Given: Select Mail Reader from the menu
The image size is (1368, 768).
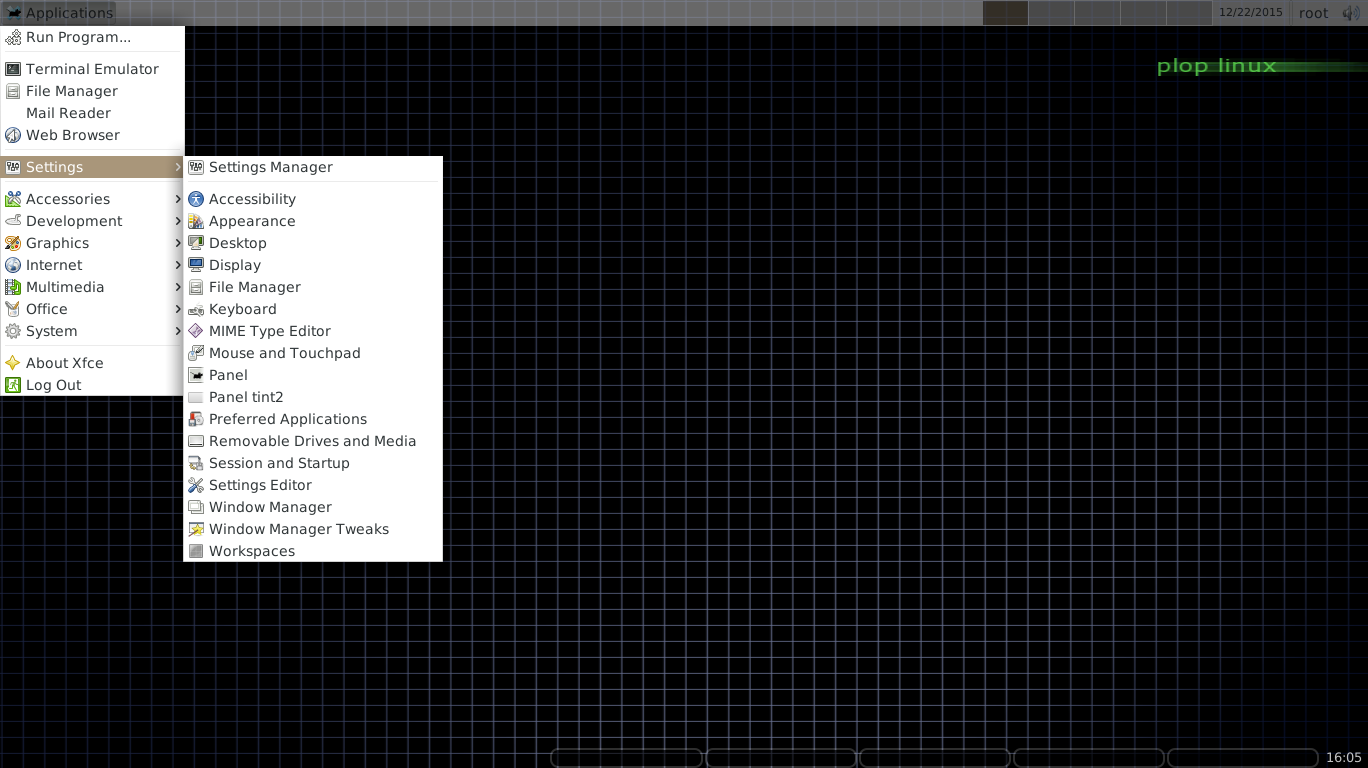Looking at the screenshot, I should 92,113.
